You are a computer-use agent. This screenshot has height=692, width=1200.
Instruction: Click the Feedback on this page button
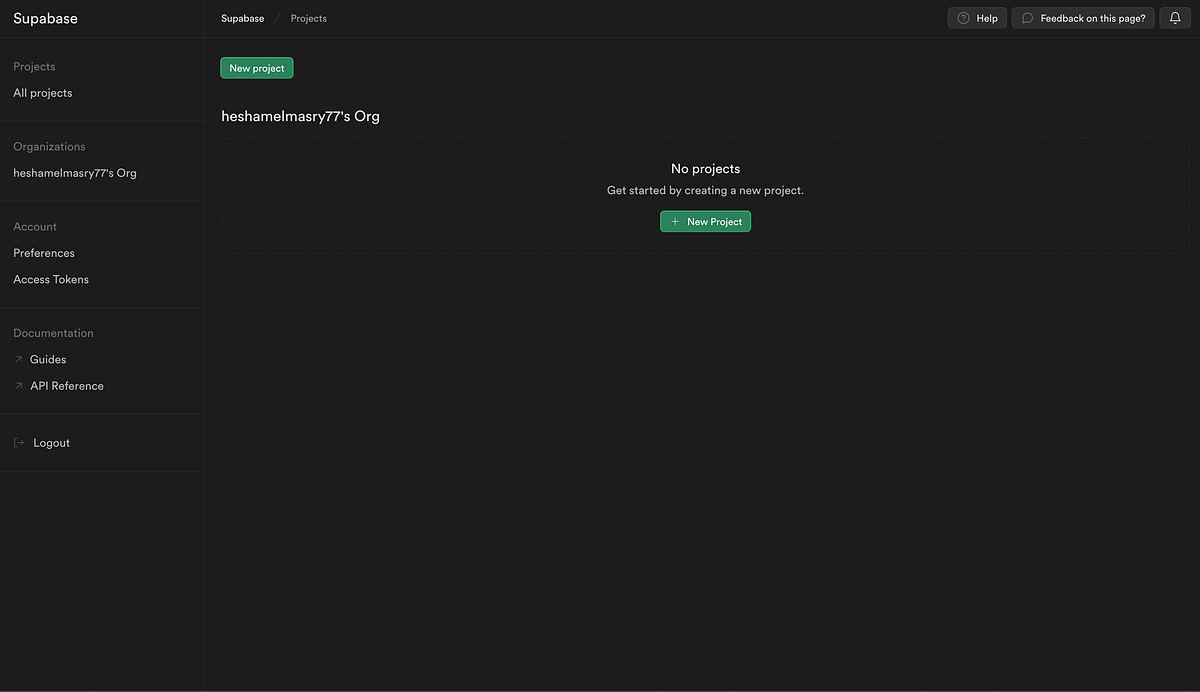point(1083,17)
